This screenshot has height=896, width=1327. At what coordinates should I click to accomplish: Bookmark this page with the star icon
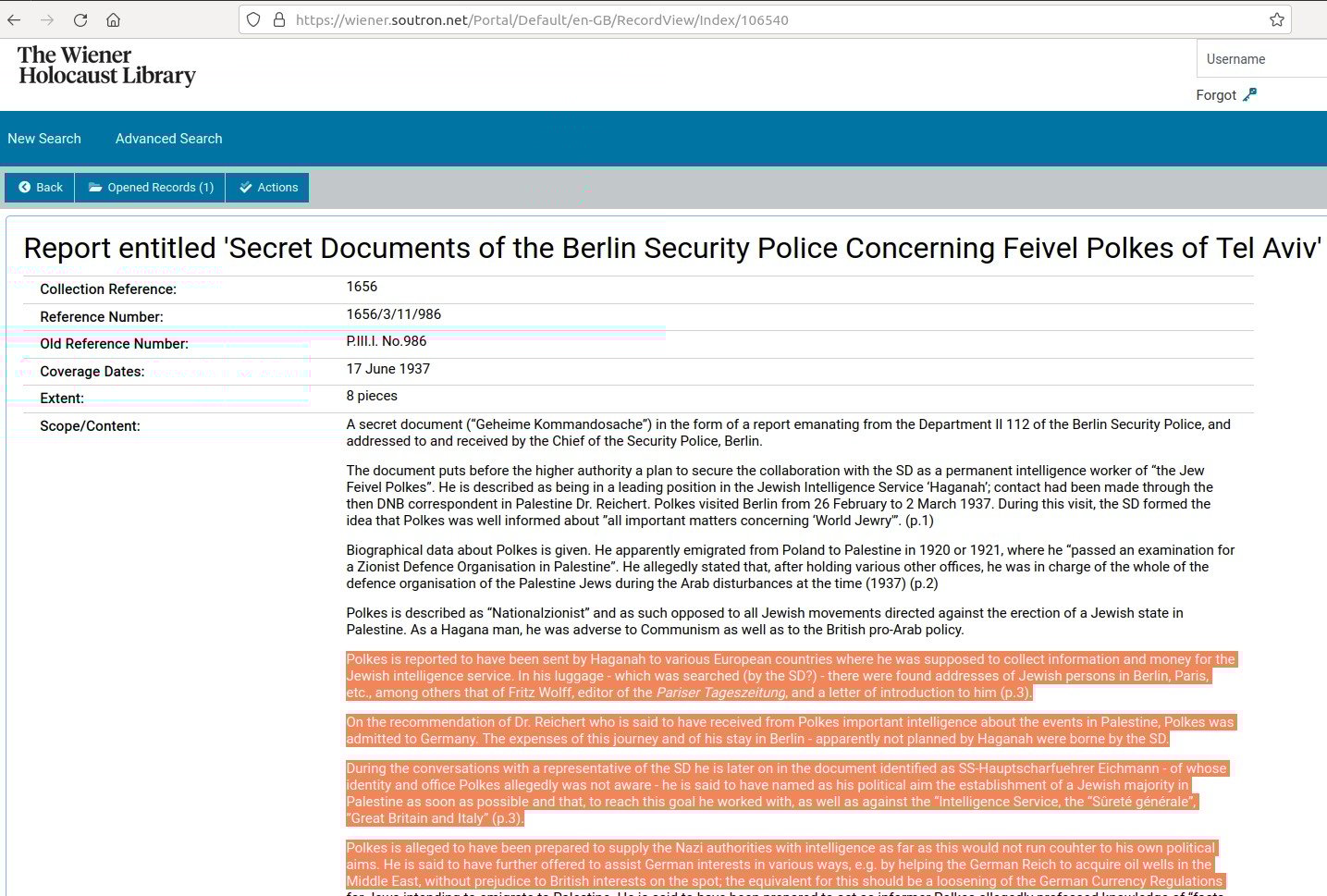1277,19
